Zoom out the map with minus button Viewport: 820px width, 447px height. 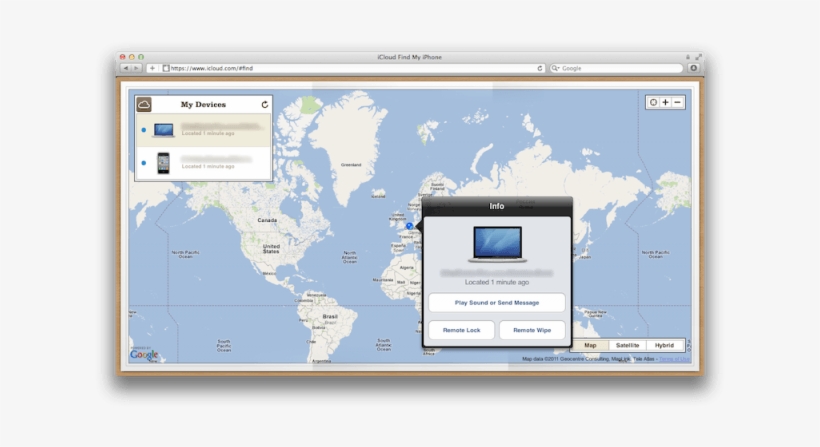pos(678,102)
